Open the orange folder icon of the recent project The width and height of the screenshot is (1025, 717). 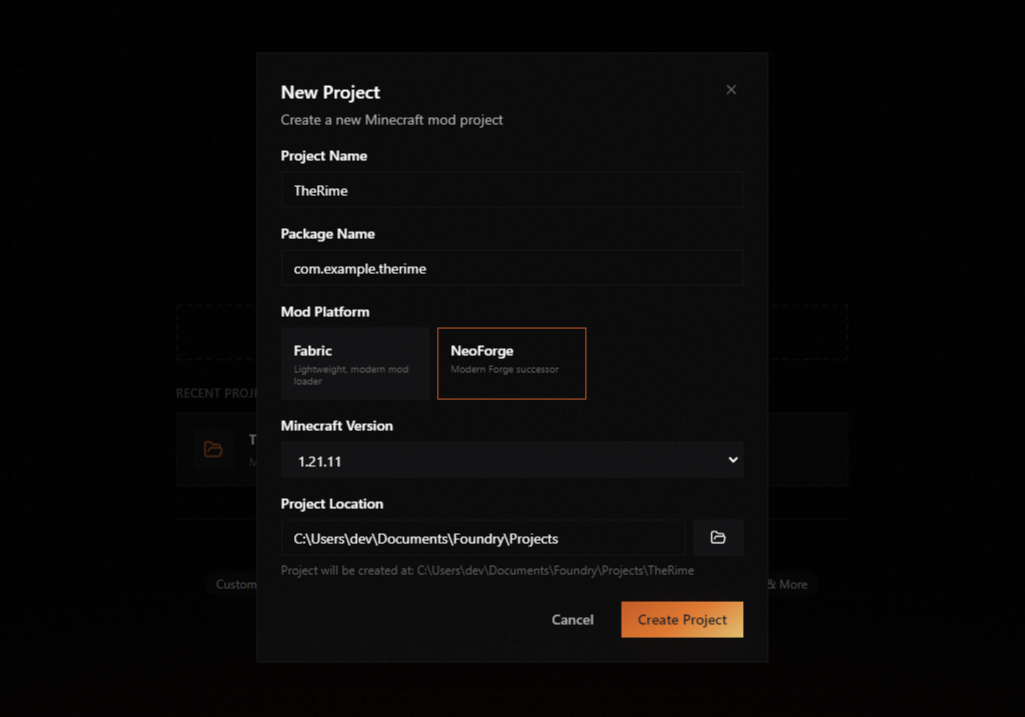[213, 448]
